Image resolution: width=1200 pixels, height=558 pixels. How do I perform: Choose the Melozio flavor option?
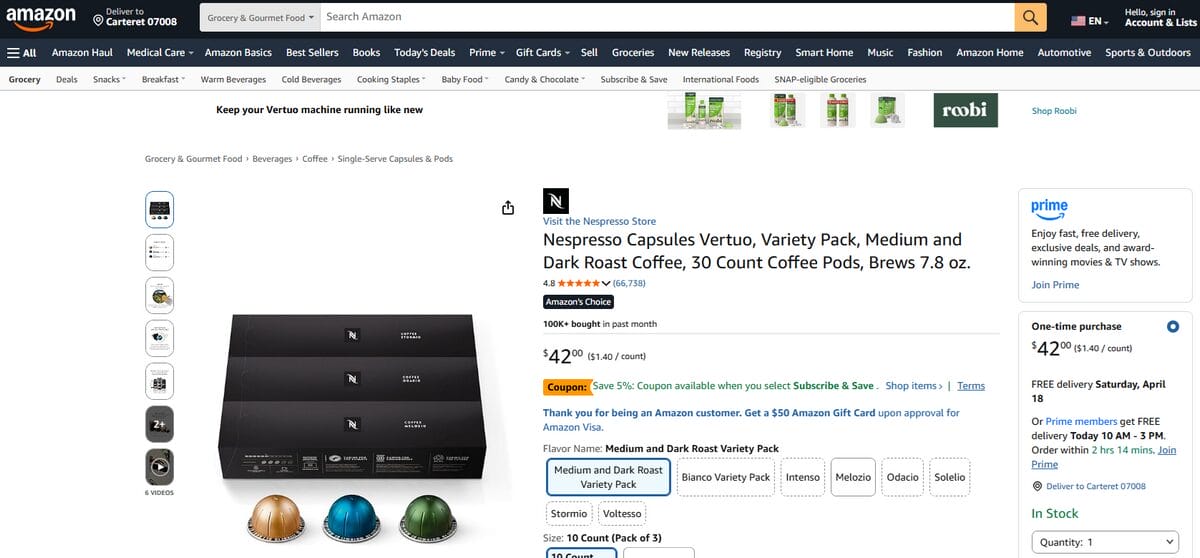coord(853,477)
